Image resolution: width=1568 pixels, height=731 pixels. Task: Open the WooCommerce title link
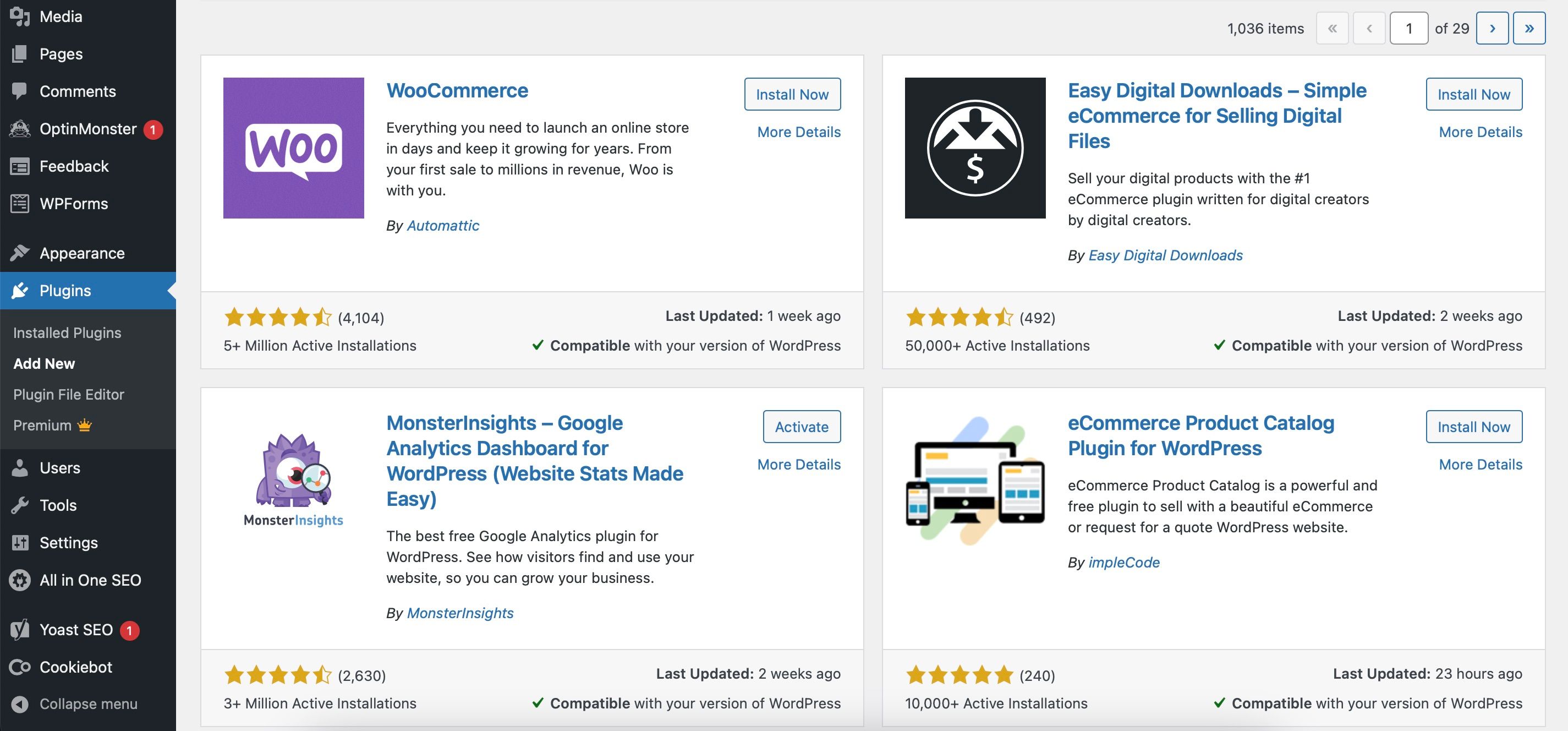tap(457, 90)
